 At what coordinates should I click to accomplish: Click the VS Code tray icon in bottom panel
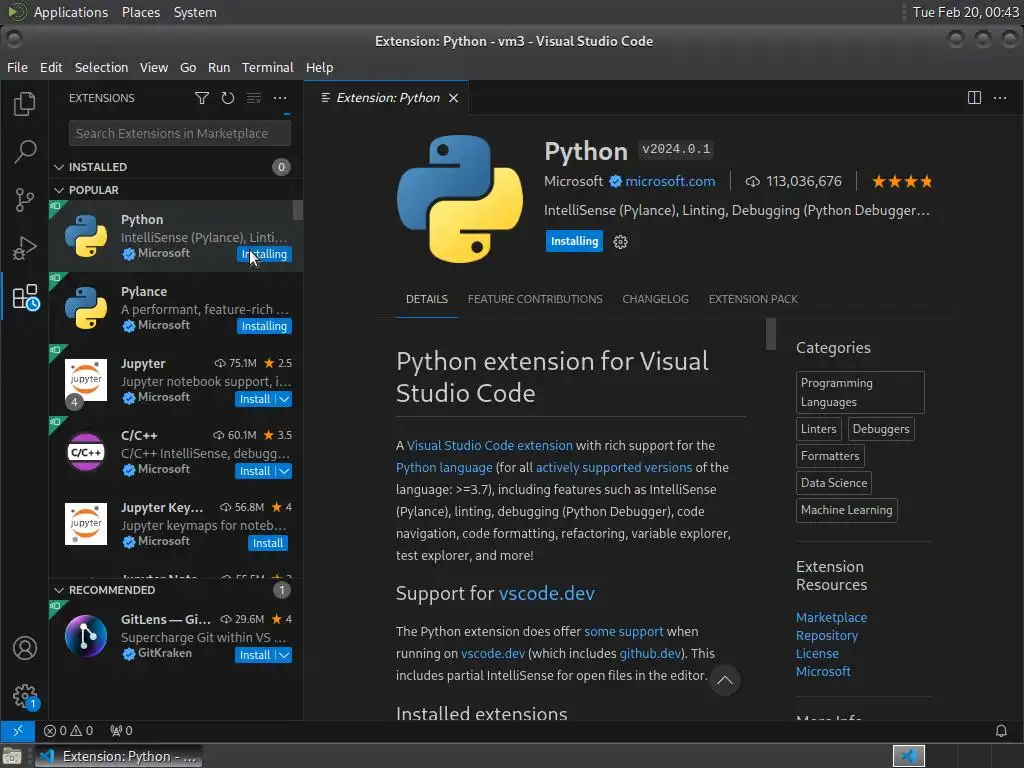[908, 756]
